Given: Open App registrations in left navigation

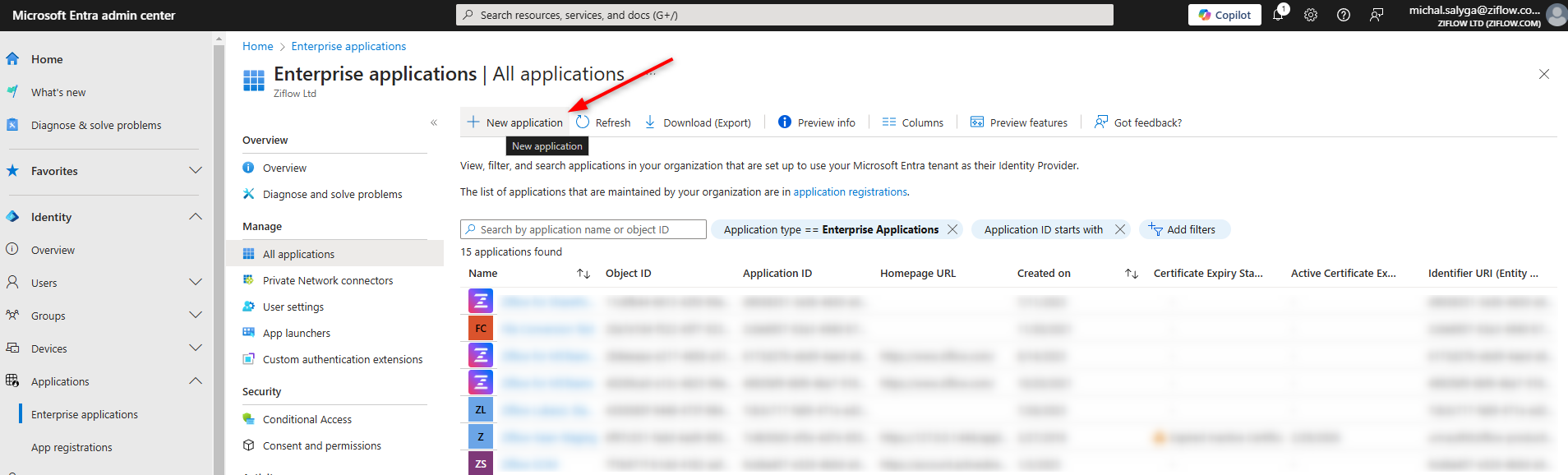Looking at the screenshot, I should [x=71, y=447].
